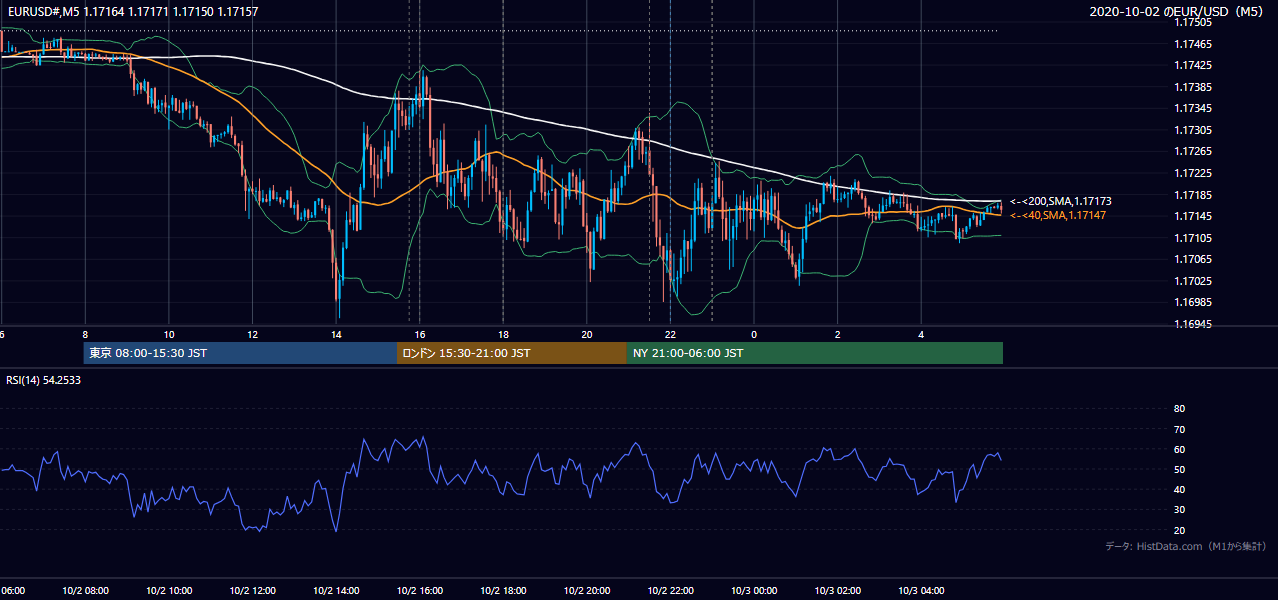Click price level 1.17225 on the axis
This screenshot has width=1278, height=600.
pos(1192,173)
